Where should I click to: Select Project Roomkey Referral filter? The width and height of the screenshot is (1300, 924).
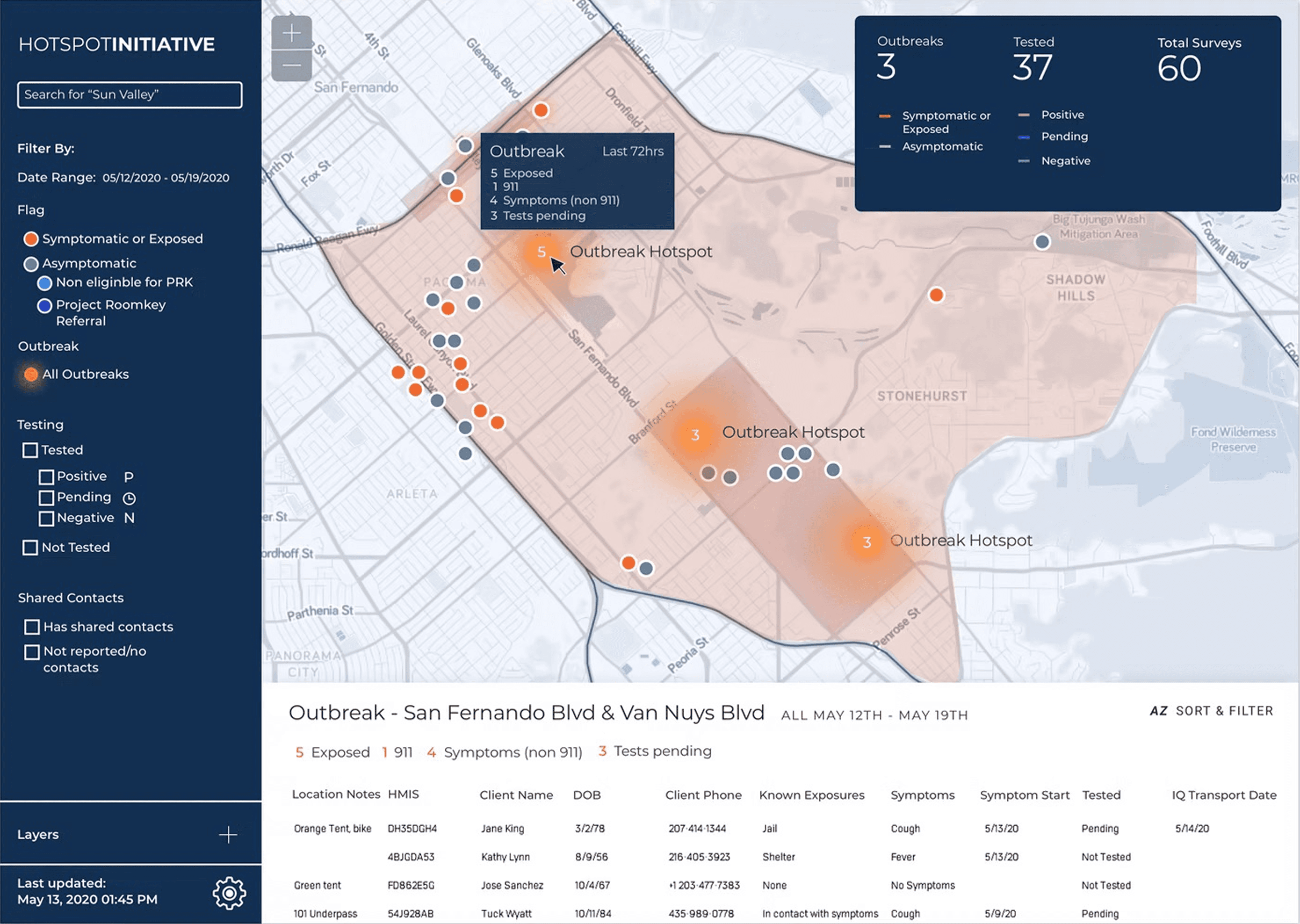pyautogui.click(x=44, y=305)
